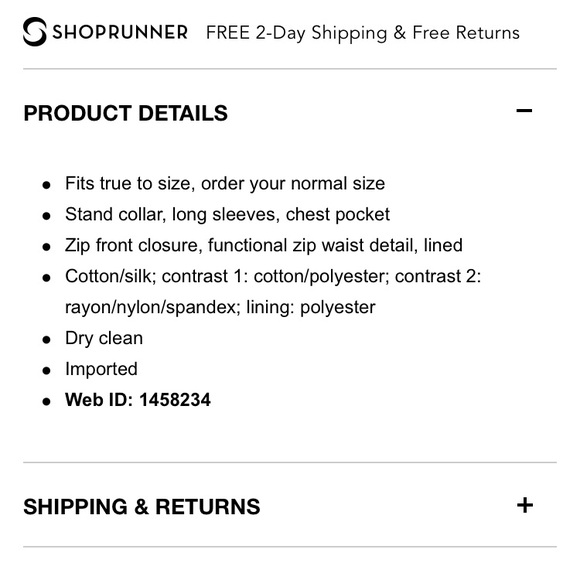Image resolution: width=580 pixels, height=580 pixels.
Task: Click the 'Dry clean' care instruction
Action: (x=104, y=338)
